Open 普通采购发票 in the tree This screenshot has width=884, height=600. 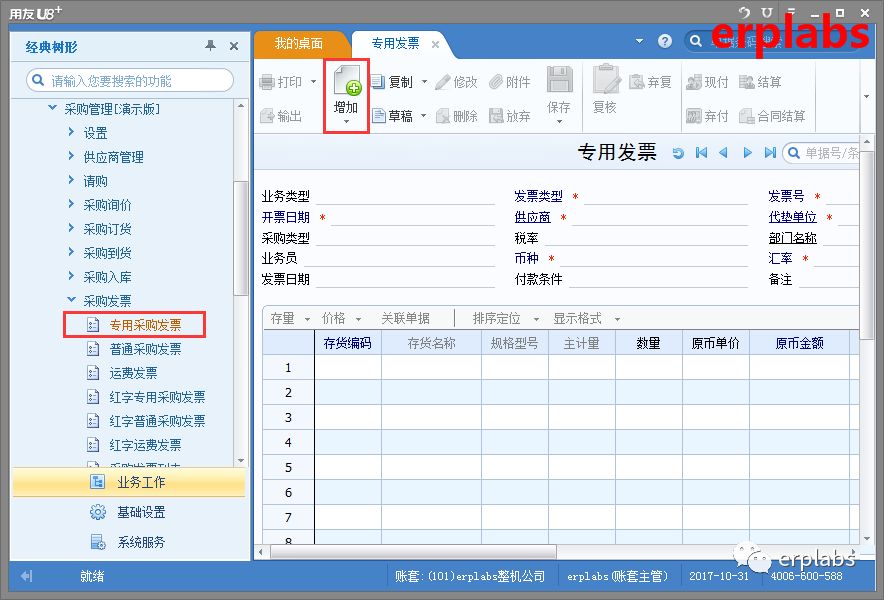click(145, 349)
